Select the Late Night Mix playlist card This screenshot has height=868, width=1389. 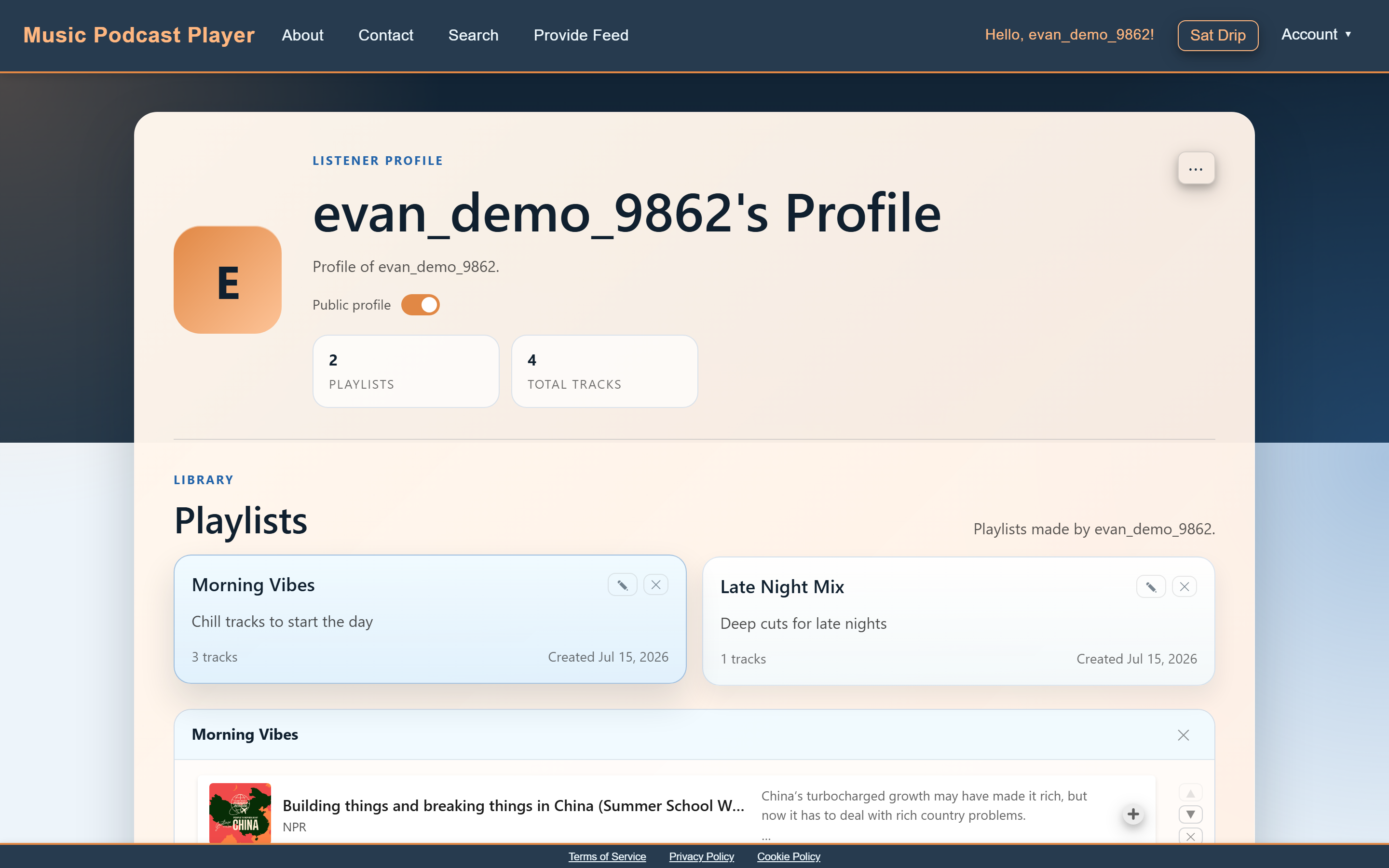[x=958, y=621]
